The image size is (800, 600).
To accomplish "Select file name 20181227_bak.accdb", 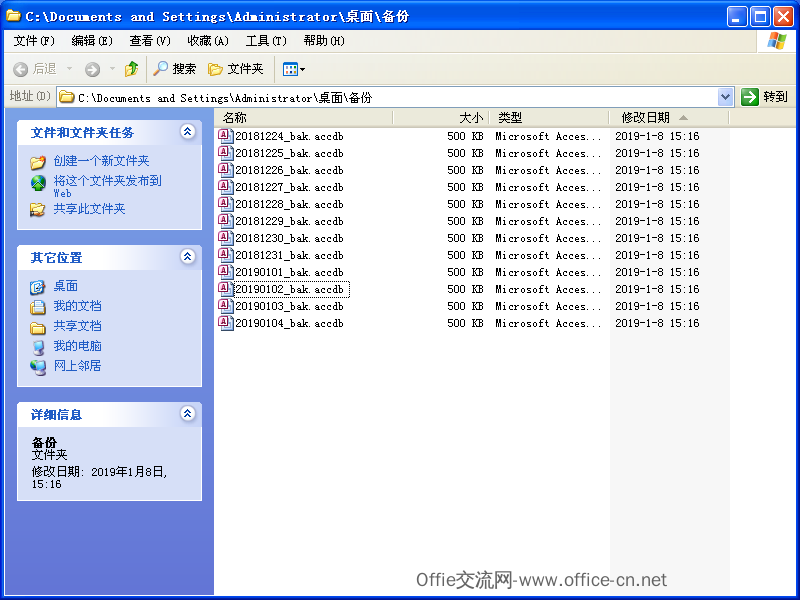I will [289, 187].
